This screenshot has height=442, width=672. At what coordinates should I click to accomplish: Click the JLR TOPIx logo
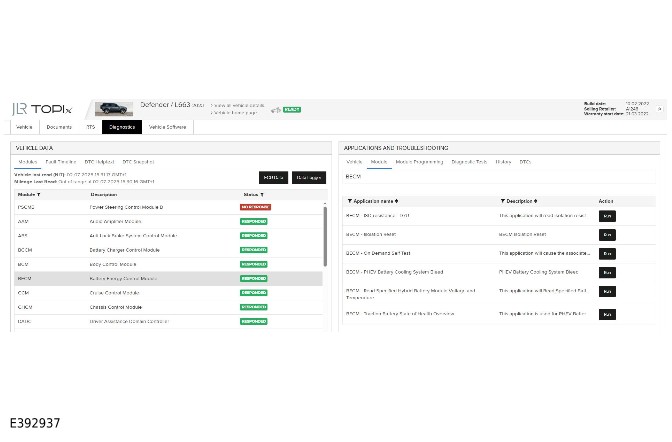pyautogui.click(x=42, y=109)
